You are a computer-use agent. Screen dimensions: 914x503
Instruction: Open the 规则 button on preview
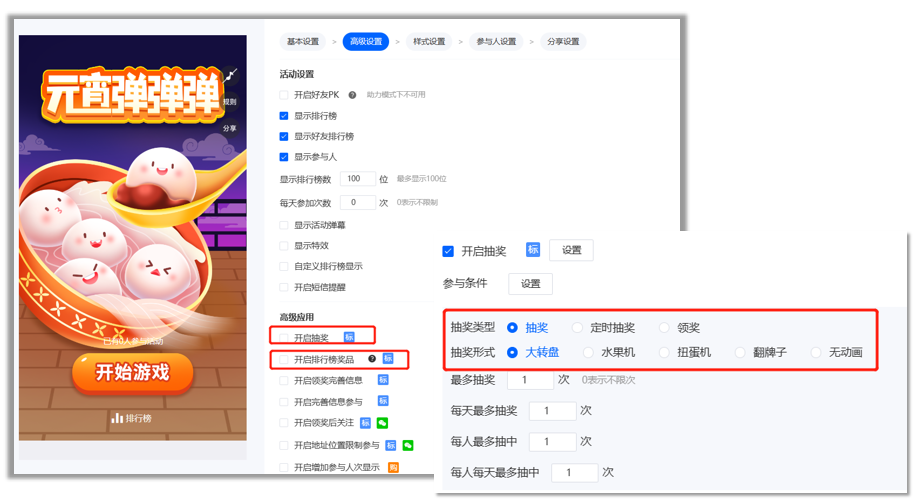click(230, 101)
